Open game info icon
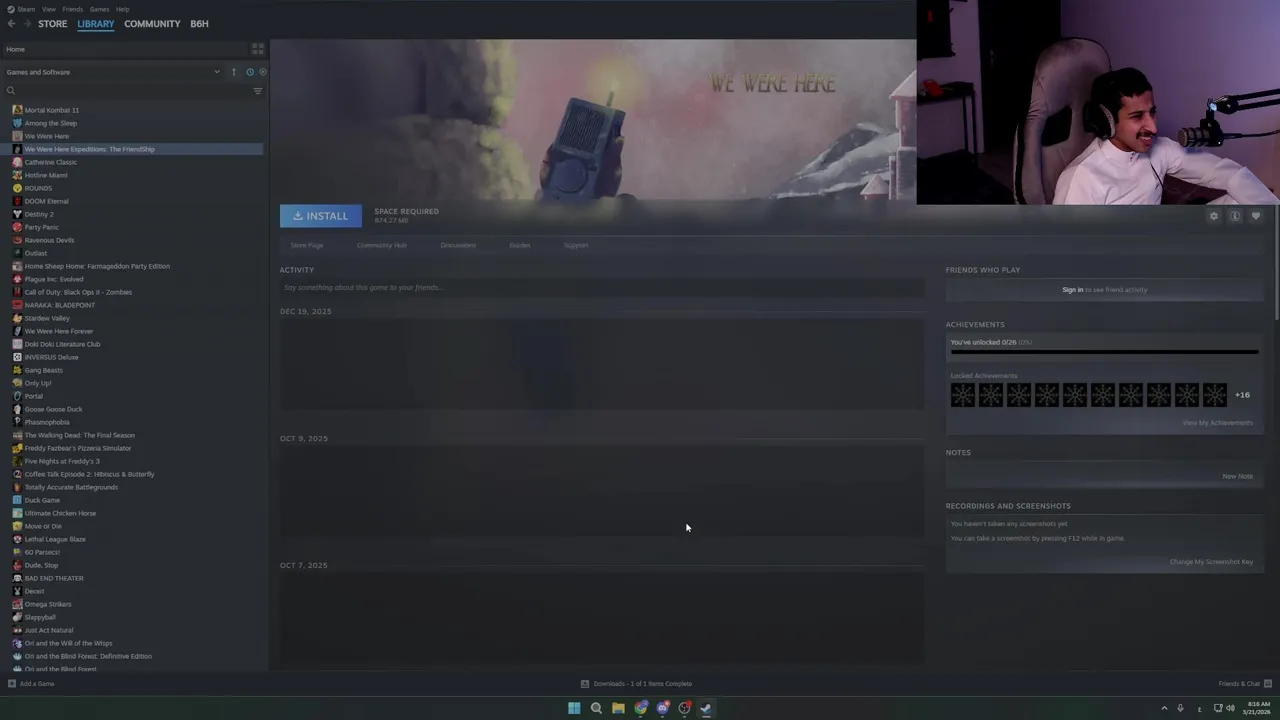Screen dimensions: 1280x720 coord(1235,216)
